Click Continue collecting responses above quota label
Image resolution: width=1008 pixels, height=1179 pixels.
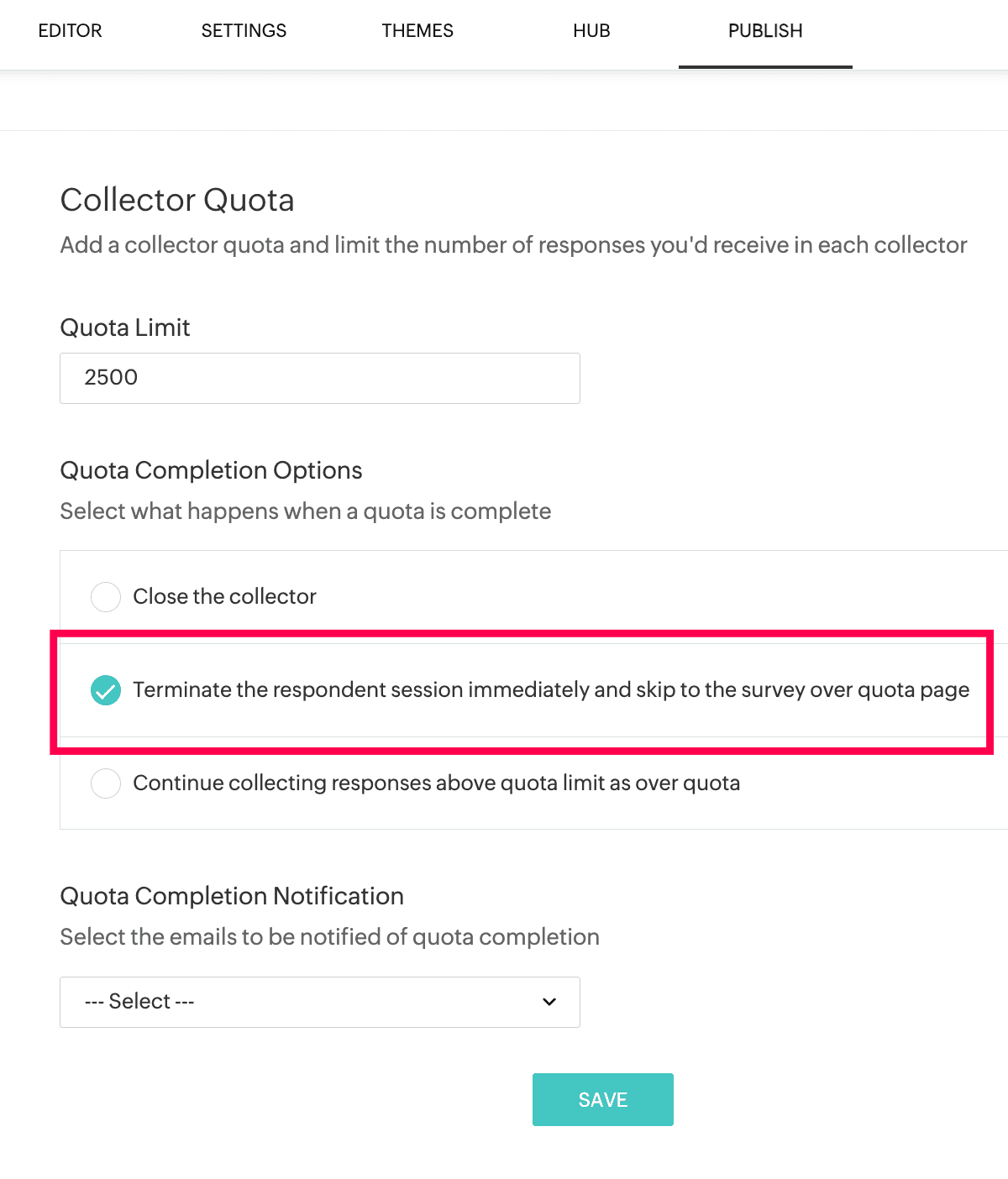click(x=436, y=783)
